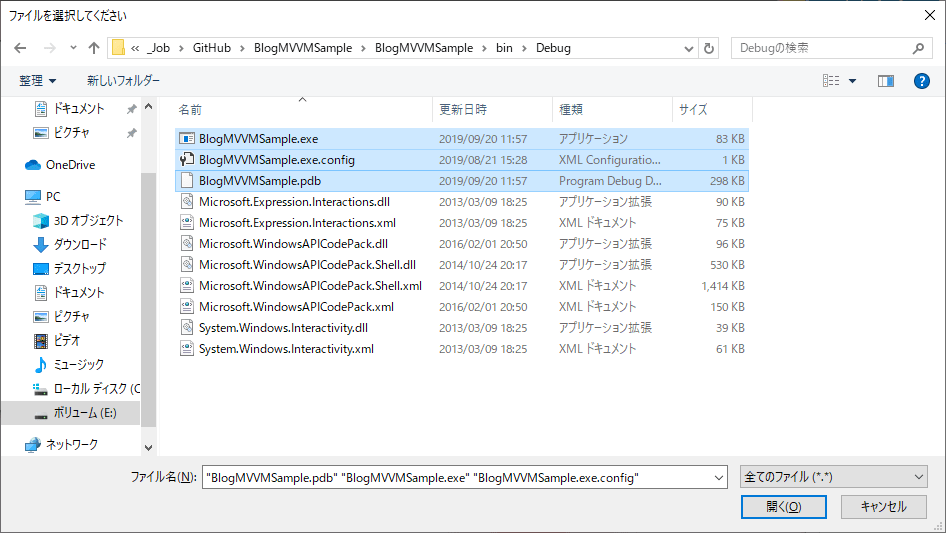Expand the file name history dropdown
The width and height of the screenshot is (946, 533).
(719, 477)
